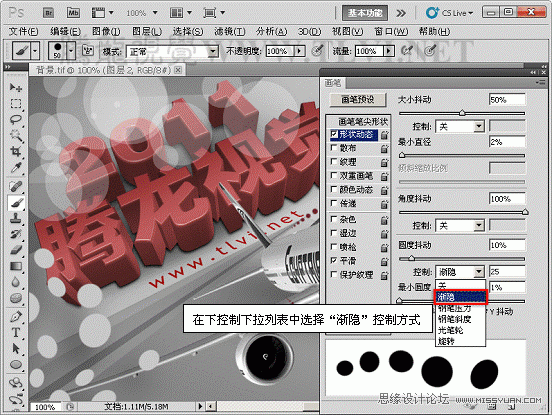Select the Crop tool
The image size is (552, 415).
pos(16,152)
